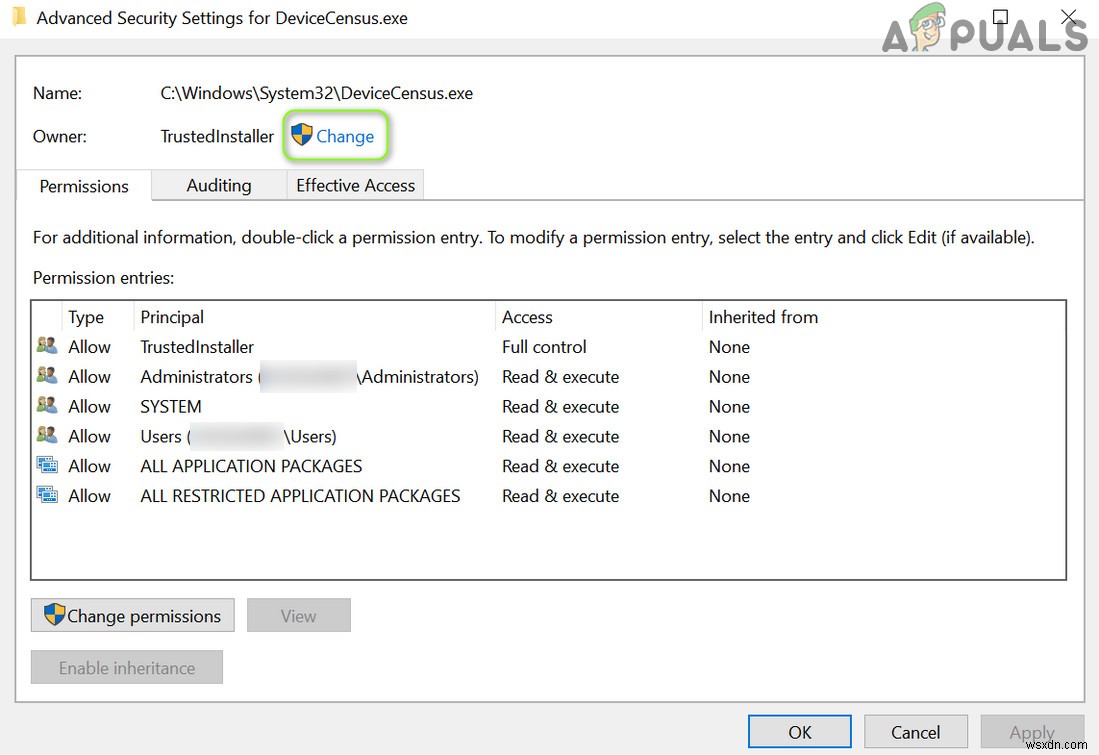Click the shield icon beside the Change link

click(301, 134)
